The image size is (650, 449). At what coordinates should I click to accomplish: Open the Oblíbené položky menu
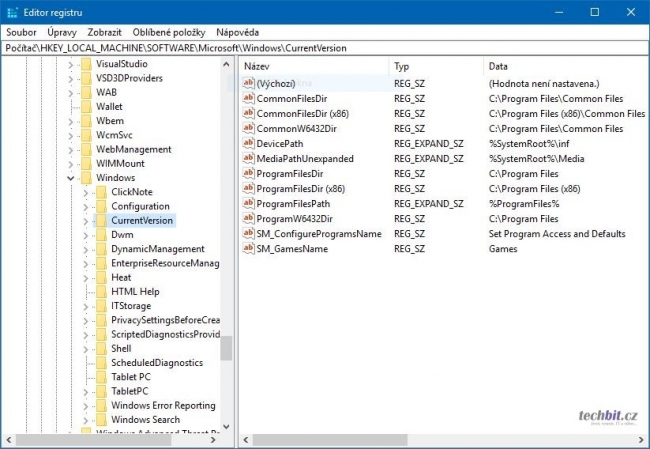[169, 32]
